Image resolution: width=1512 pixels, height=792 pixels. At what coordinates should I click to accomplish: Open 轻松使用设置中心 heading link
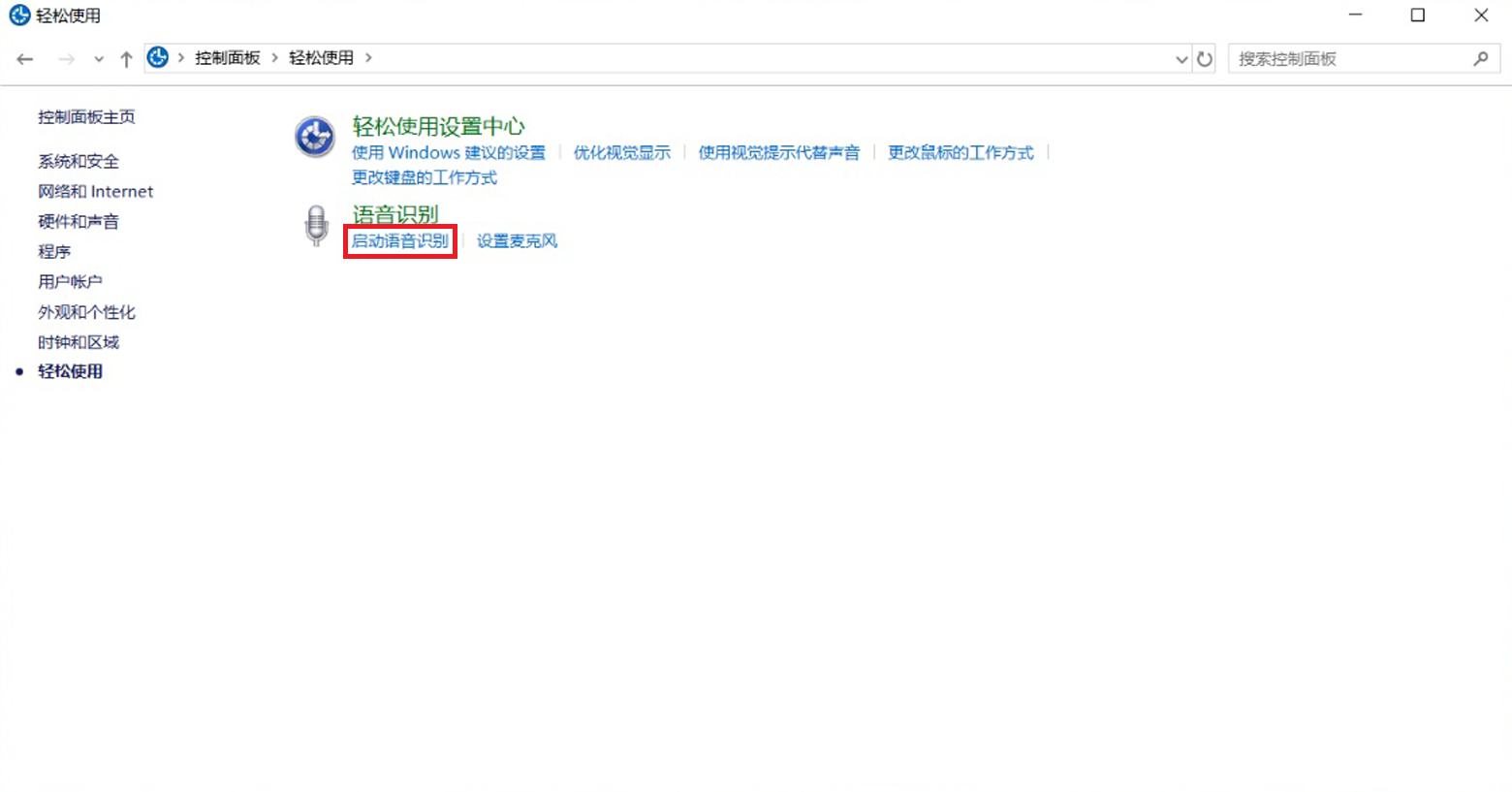click(438, 126)
